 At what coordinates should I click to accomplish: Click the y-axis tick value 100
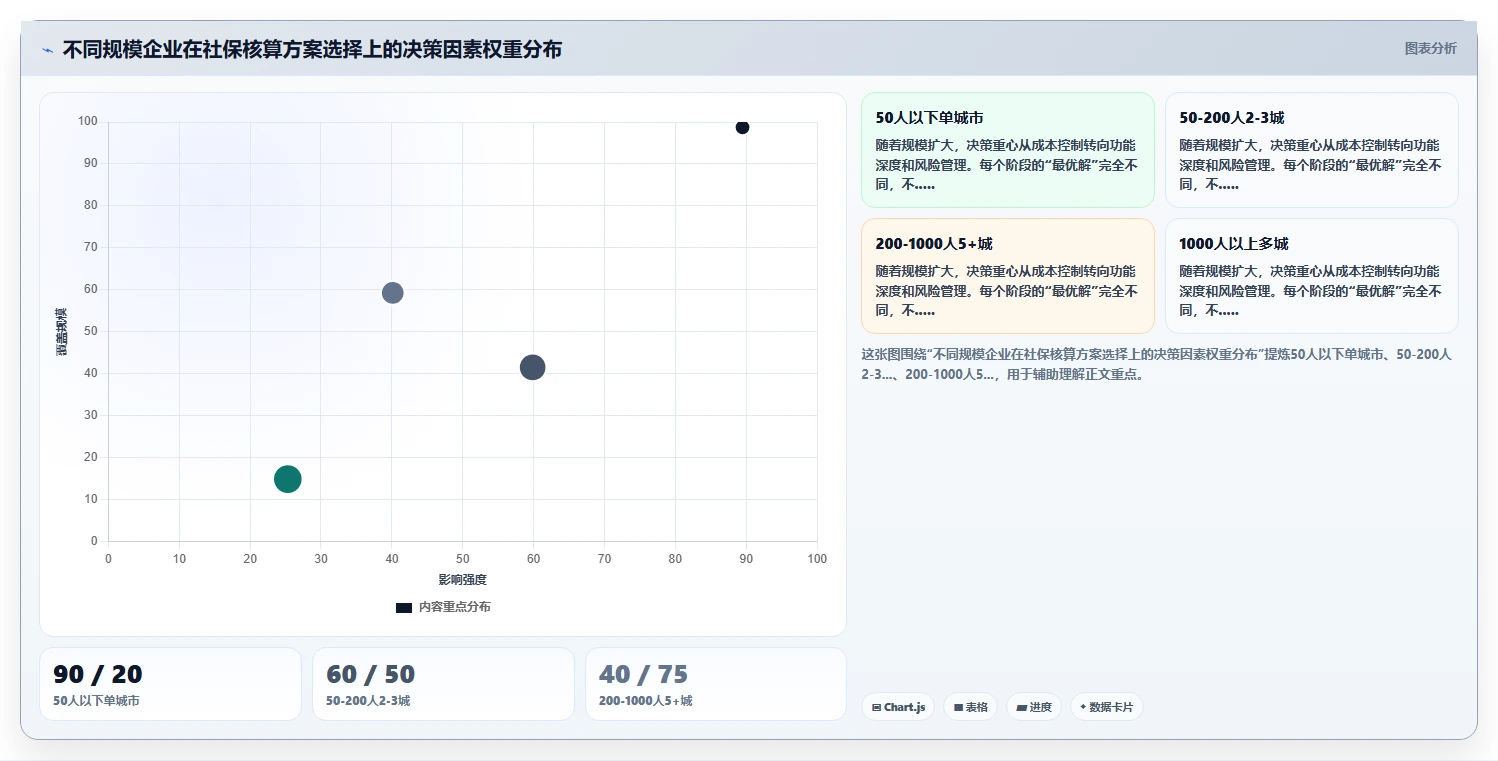88,122
